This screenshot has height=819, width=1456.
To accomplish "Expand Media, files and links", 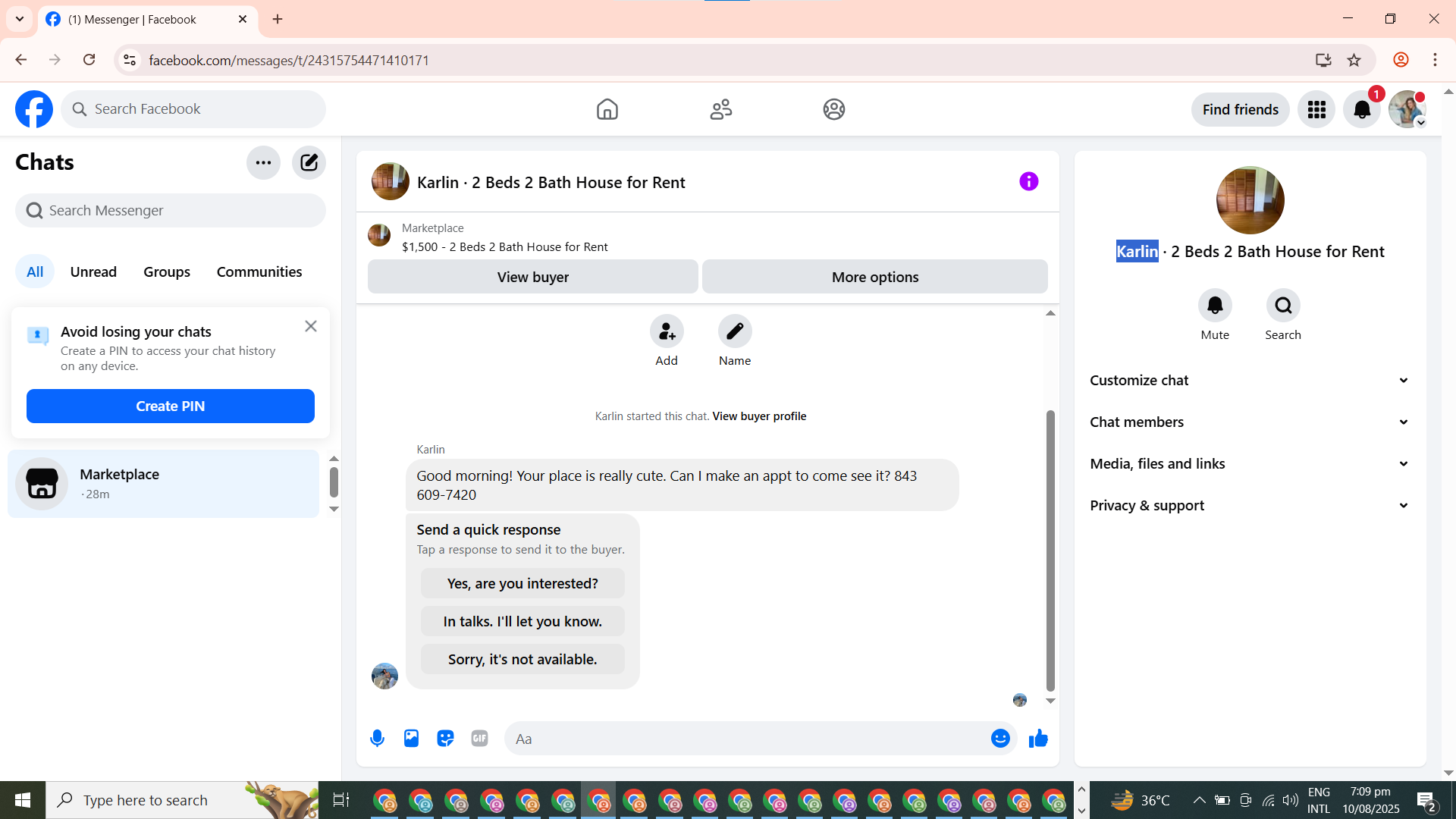I will tap(1250, 463).
